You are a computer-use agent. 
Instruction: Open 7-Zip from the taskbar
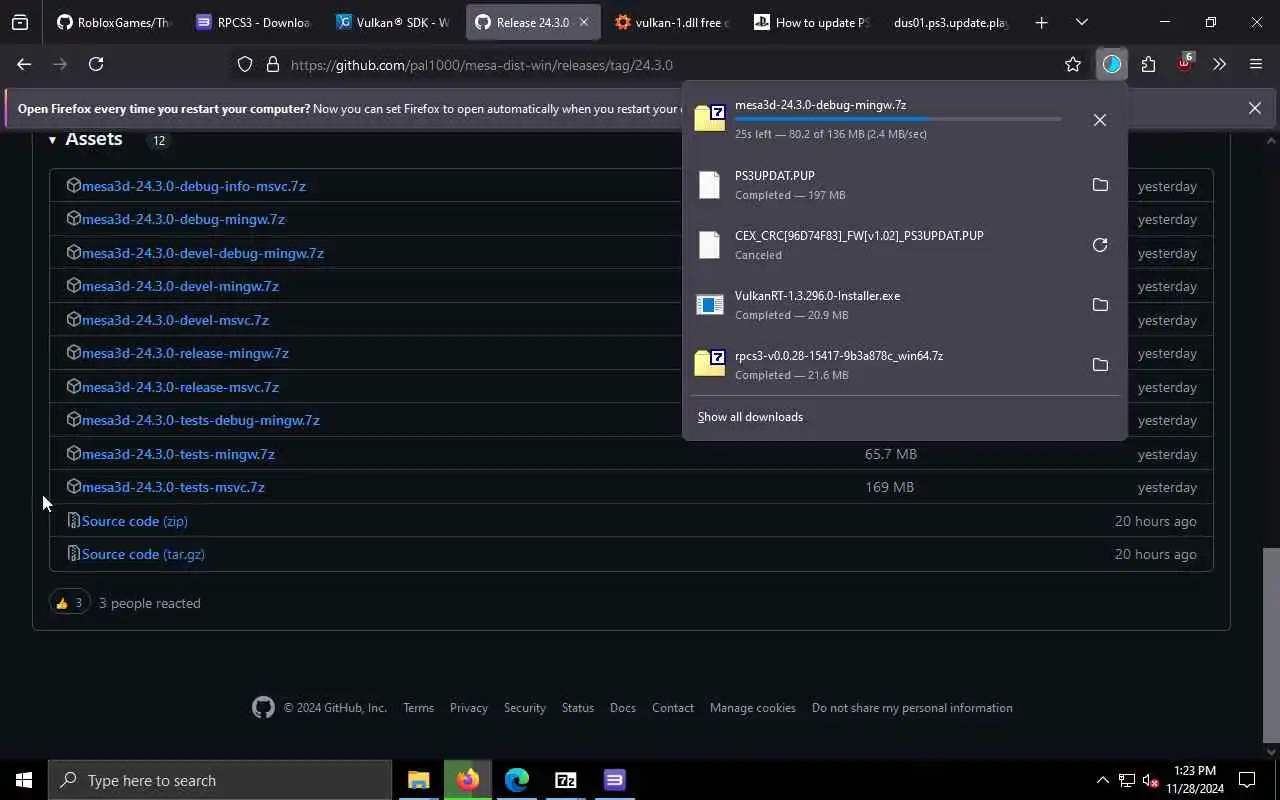point(566,780)
